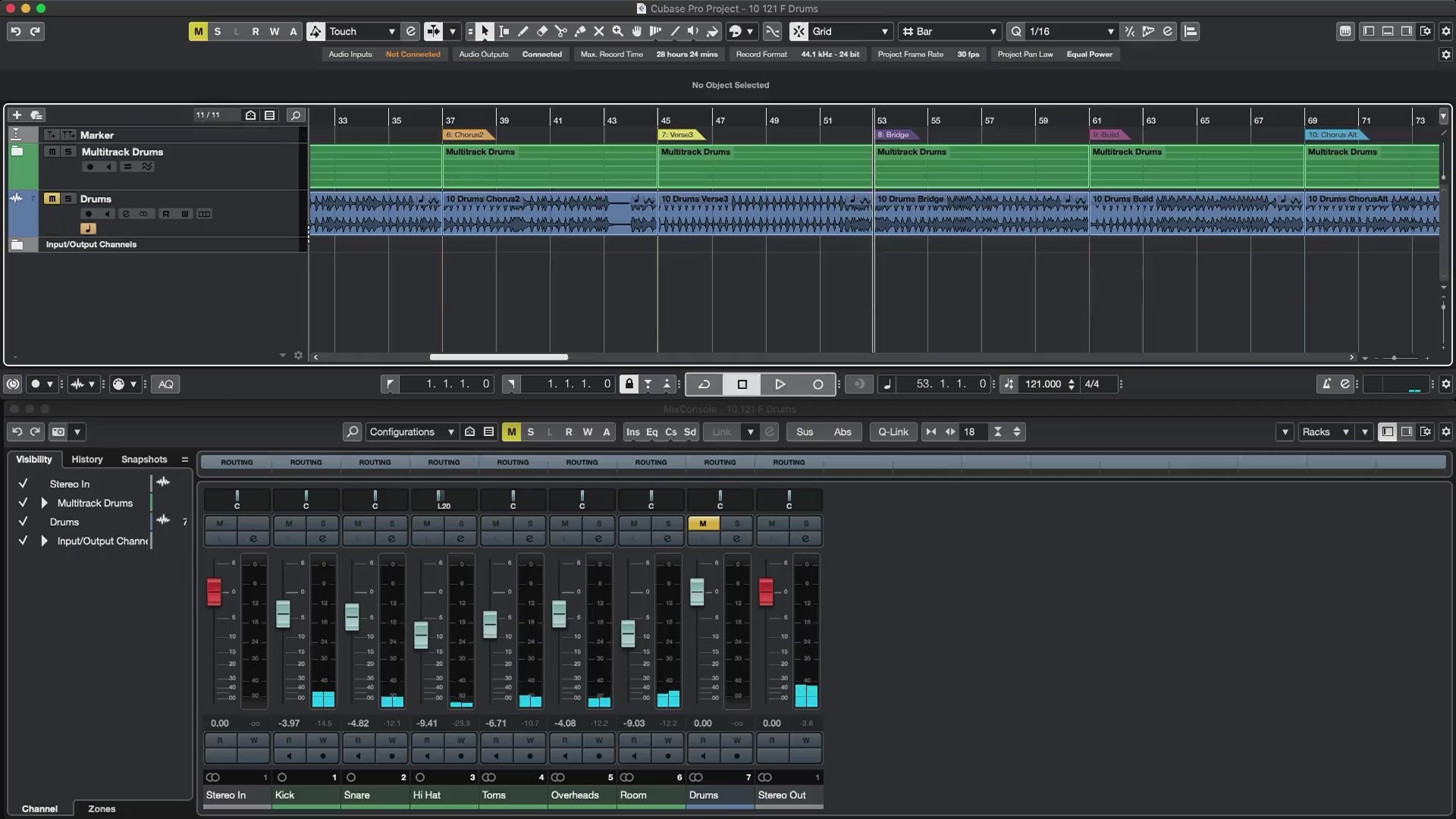This screenshot has height=819, width=1456.
Task: Toggle global Solo S in project toolbar
Action: (218, 31)
